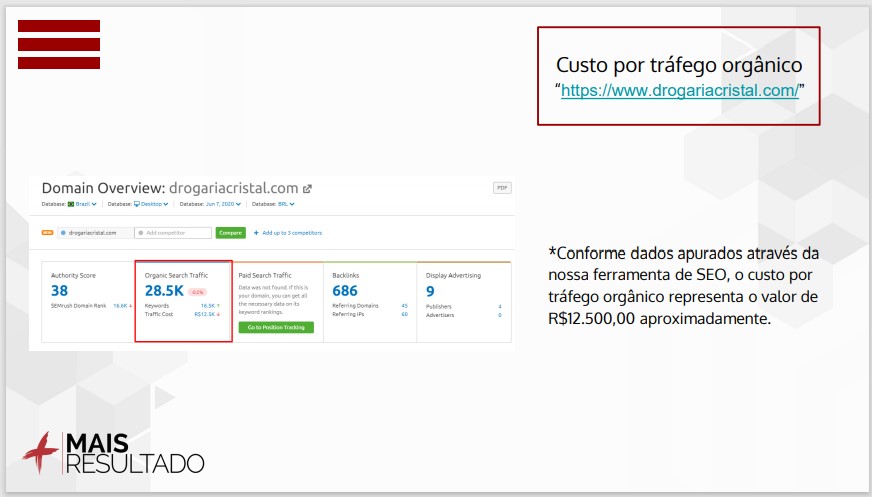872x497 pixels.
Task: Click the -0.2% change badge
Action: click(197, 292)
